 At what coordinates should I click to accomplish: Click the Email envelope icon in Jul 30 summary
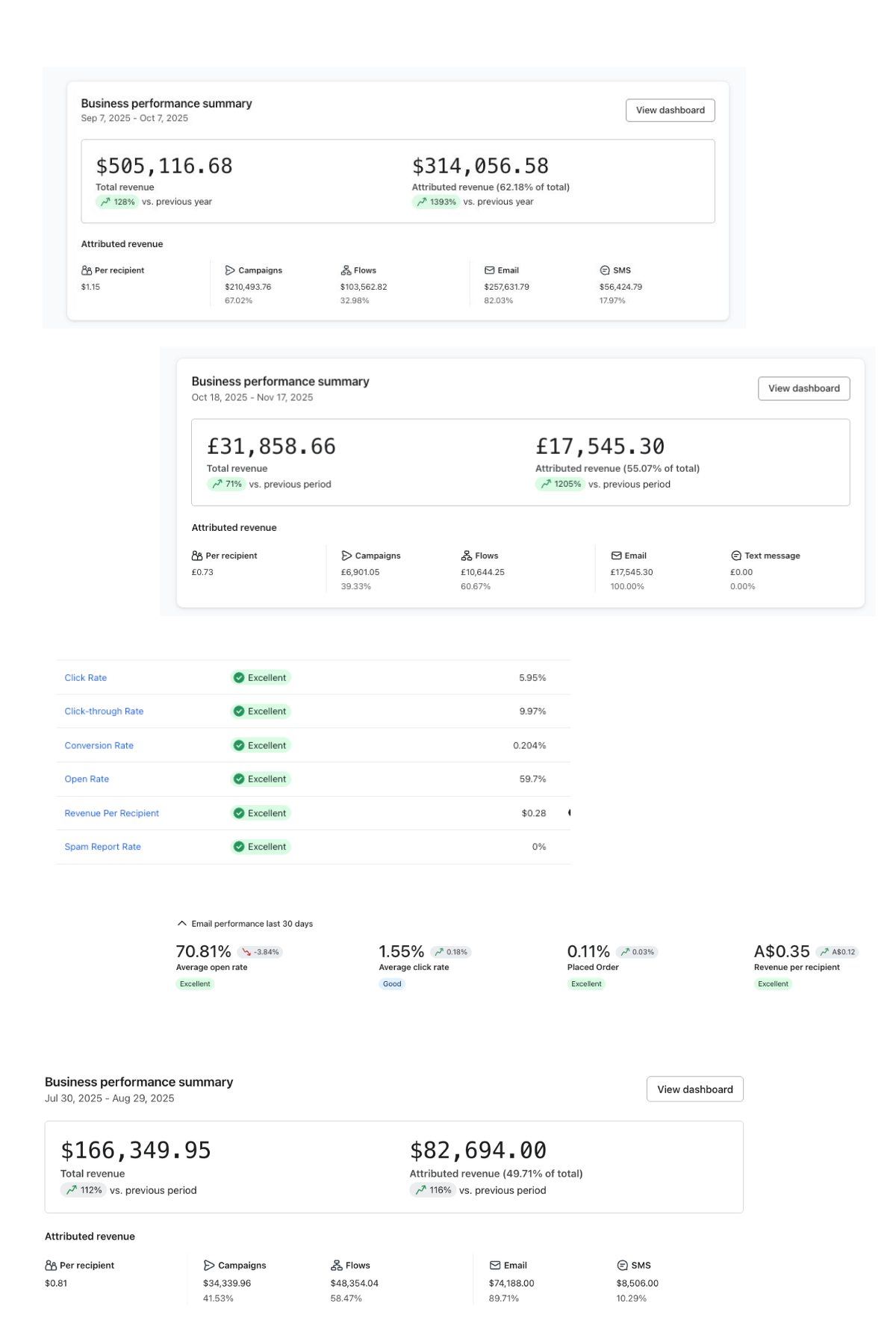tap(495, 1265)
